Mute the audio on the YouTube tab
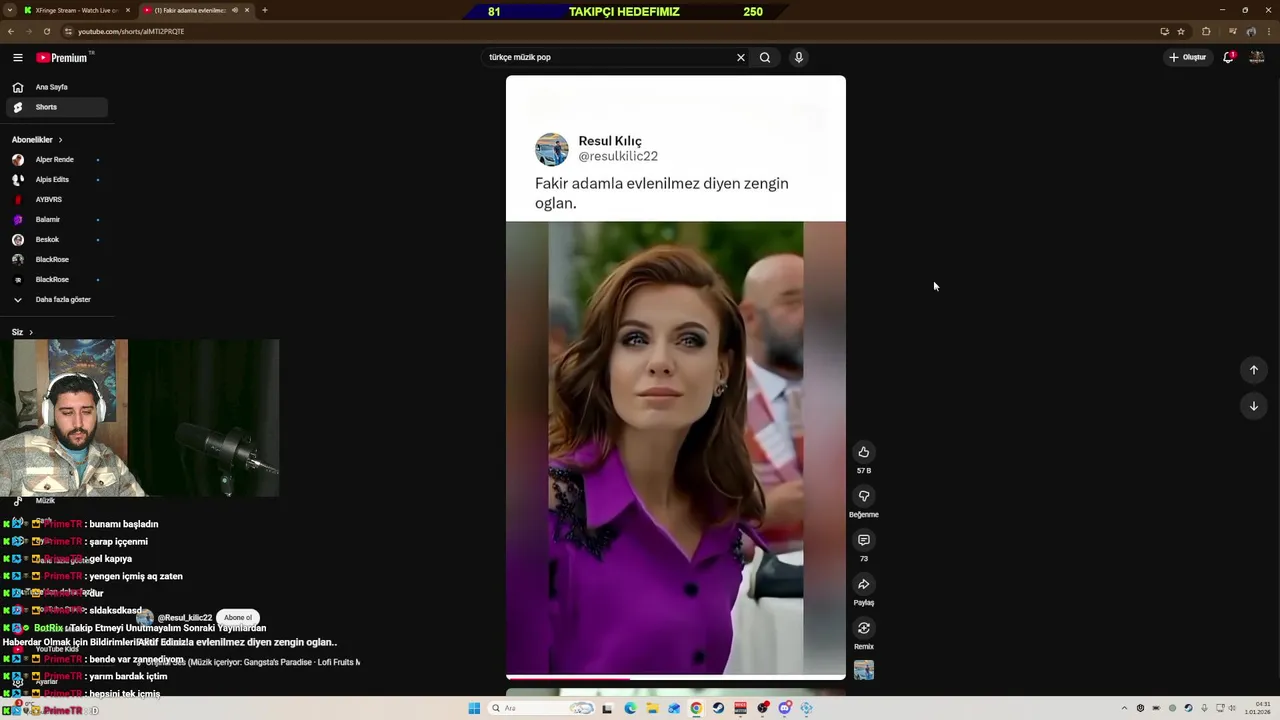This screenshot has height=720, width=1280. click(x=235, y=10)
